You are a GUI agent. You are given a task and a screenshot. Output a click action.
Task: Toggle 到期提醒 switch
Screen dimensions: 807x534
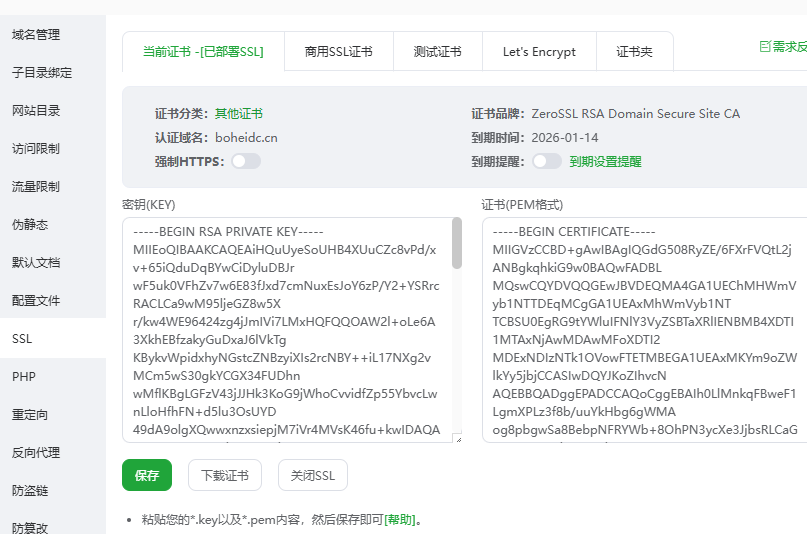tap(547, 162)
